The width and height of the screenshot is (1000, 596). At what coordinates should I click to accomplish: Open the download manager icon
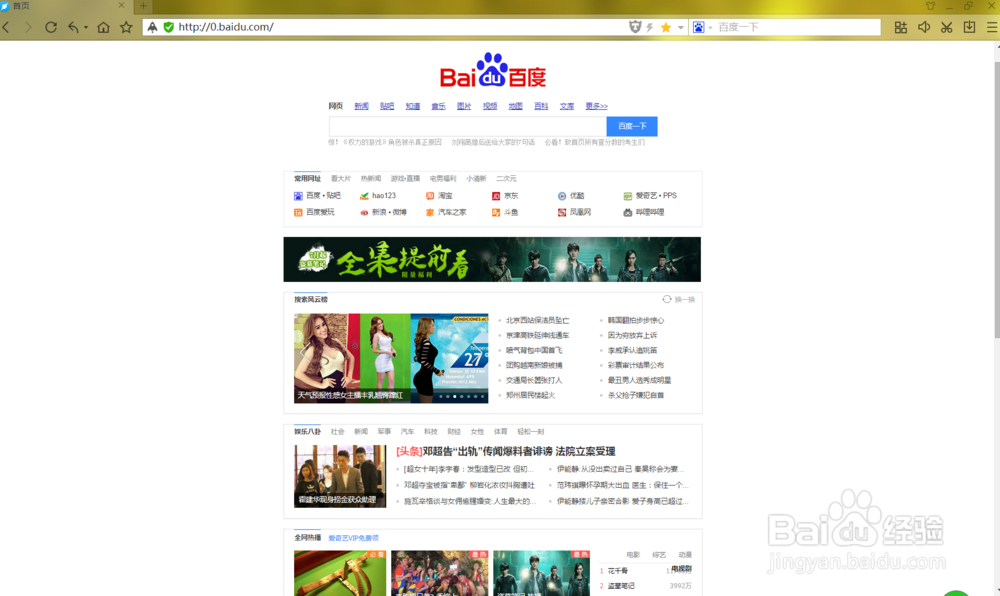pyautogui.click(x=970, y=27)
